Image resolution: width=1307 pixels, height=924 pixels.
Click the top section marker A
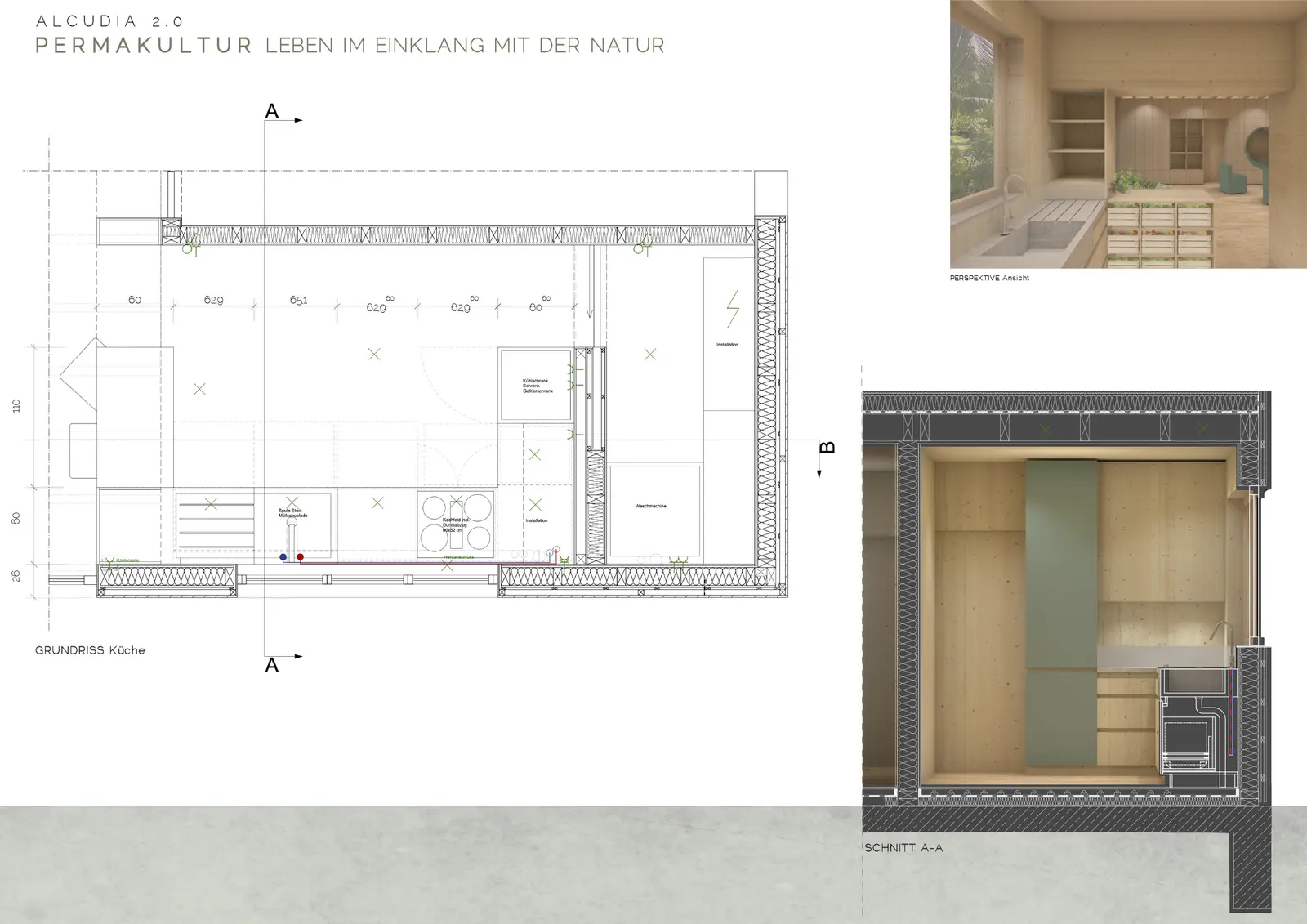click(x=273, y=112)
